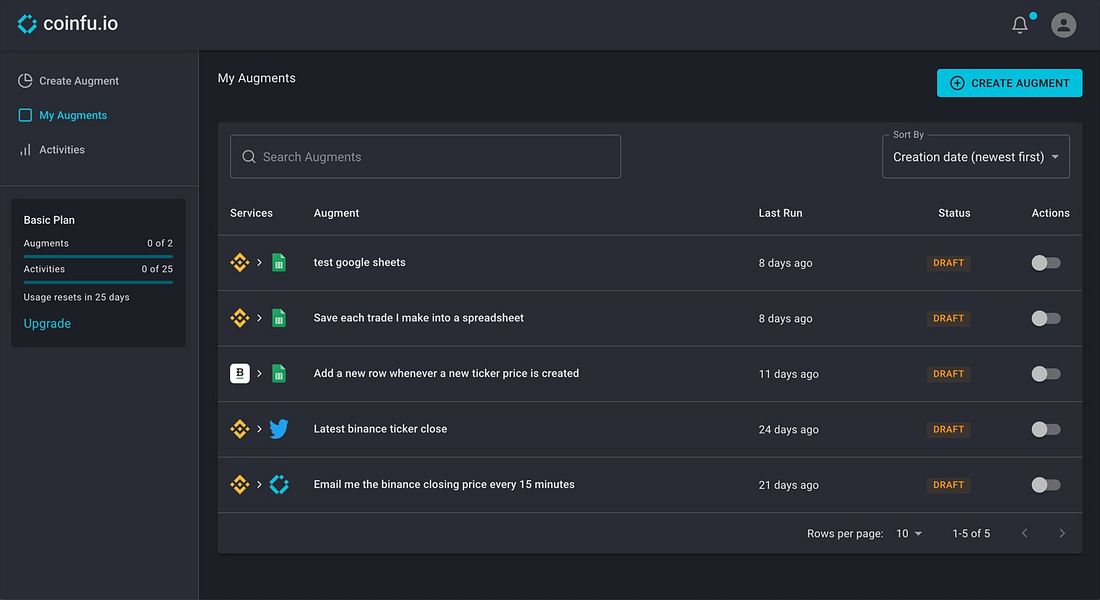Open the notifications bell
The width and height of the screenshot is (1100, 600).
click(1020, 25)
